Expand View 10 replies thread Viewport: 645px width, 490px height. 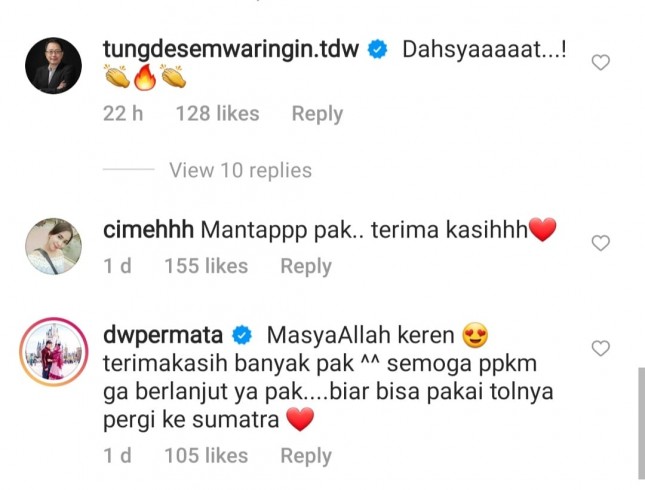[240, 170]
